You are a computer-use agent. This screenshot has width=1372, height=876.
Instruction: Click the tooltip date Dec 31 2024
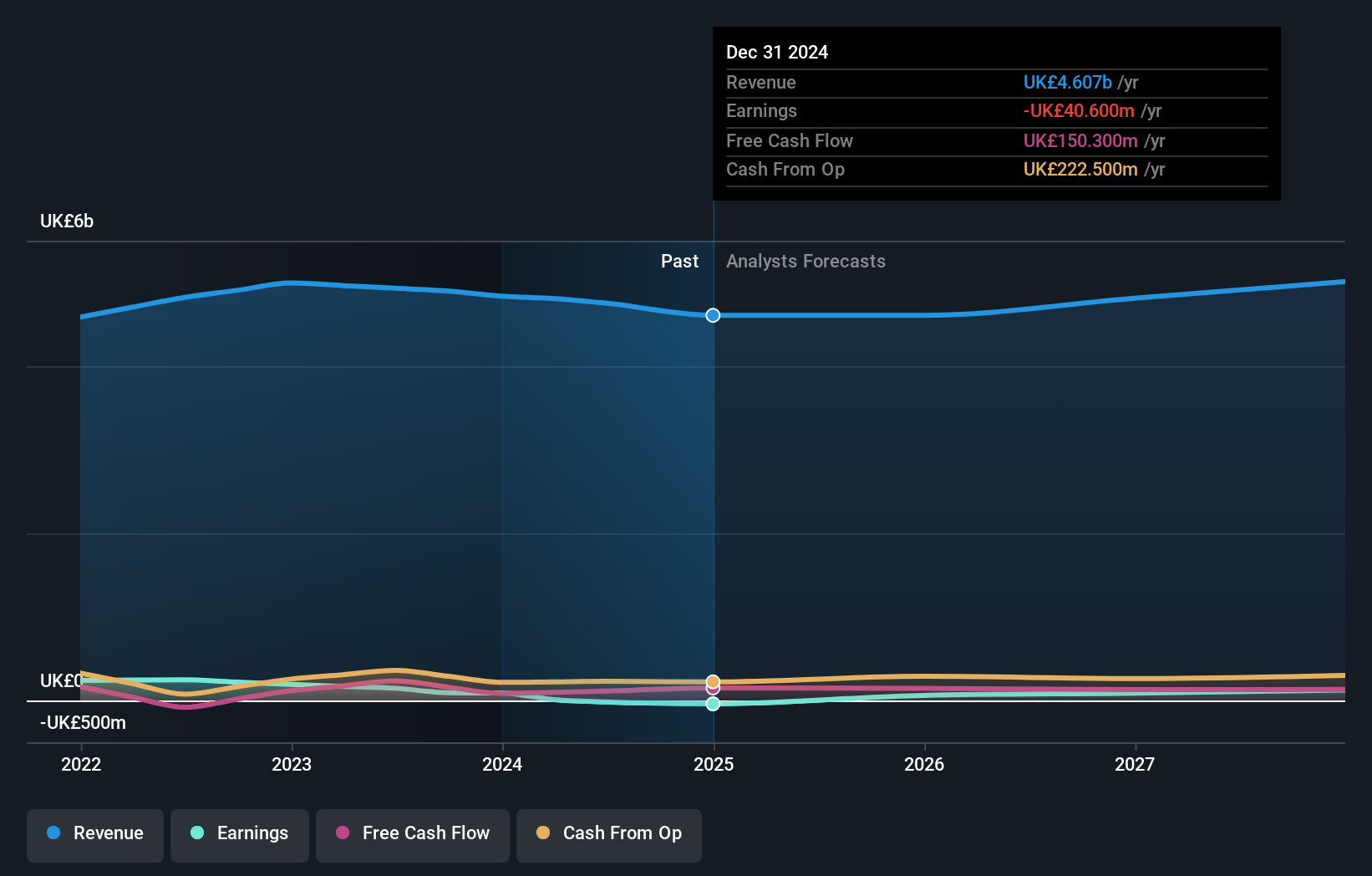(777, 53)
